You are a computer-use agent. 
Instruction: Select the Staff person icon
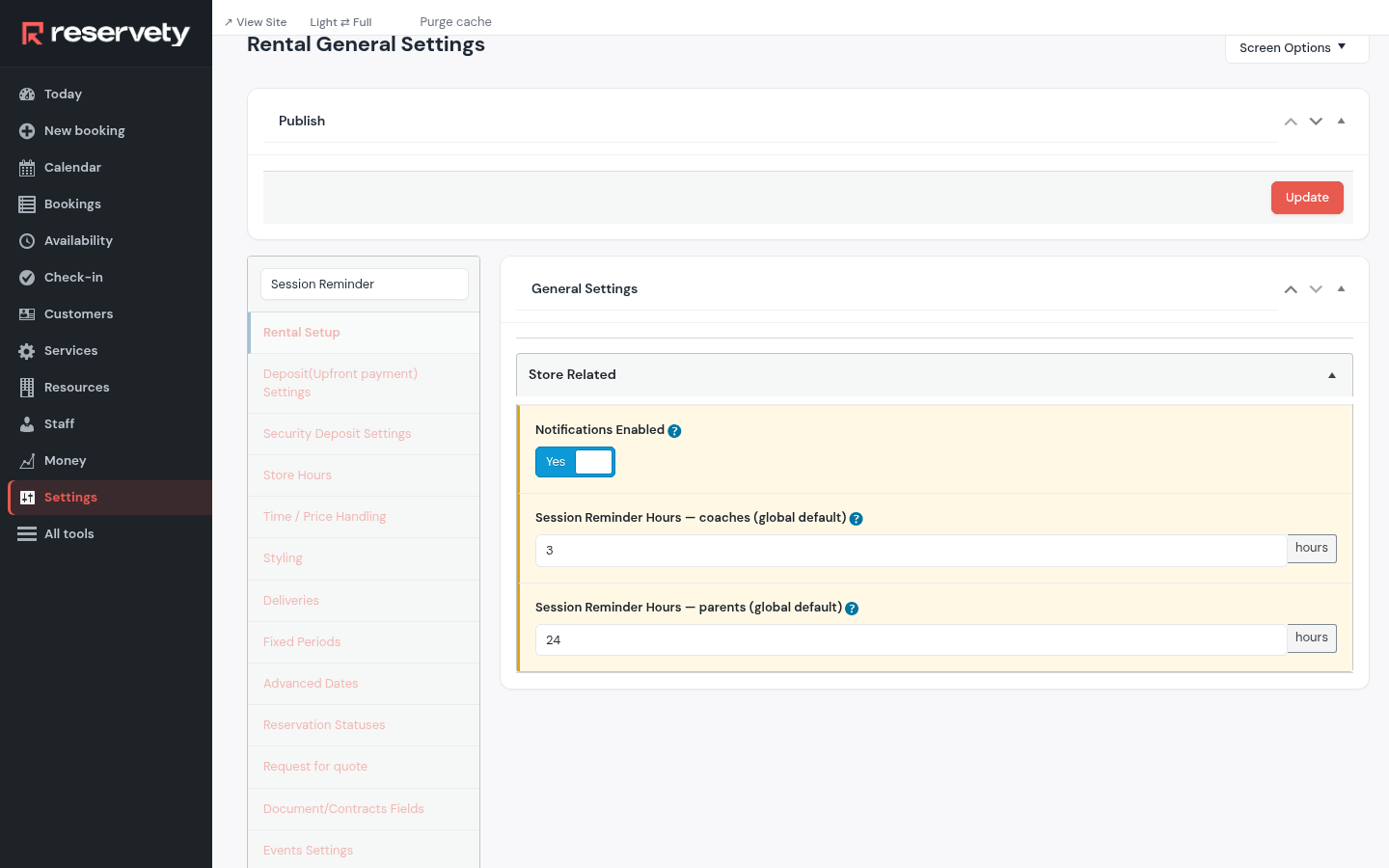pyautogui.click(x=27, y=424)
